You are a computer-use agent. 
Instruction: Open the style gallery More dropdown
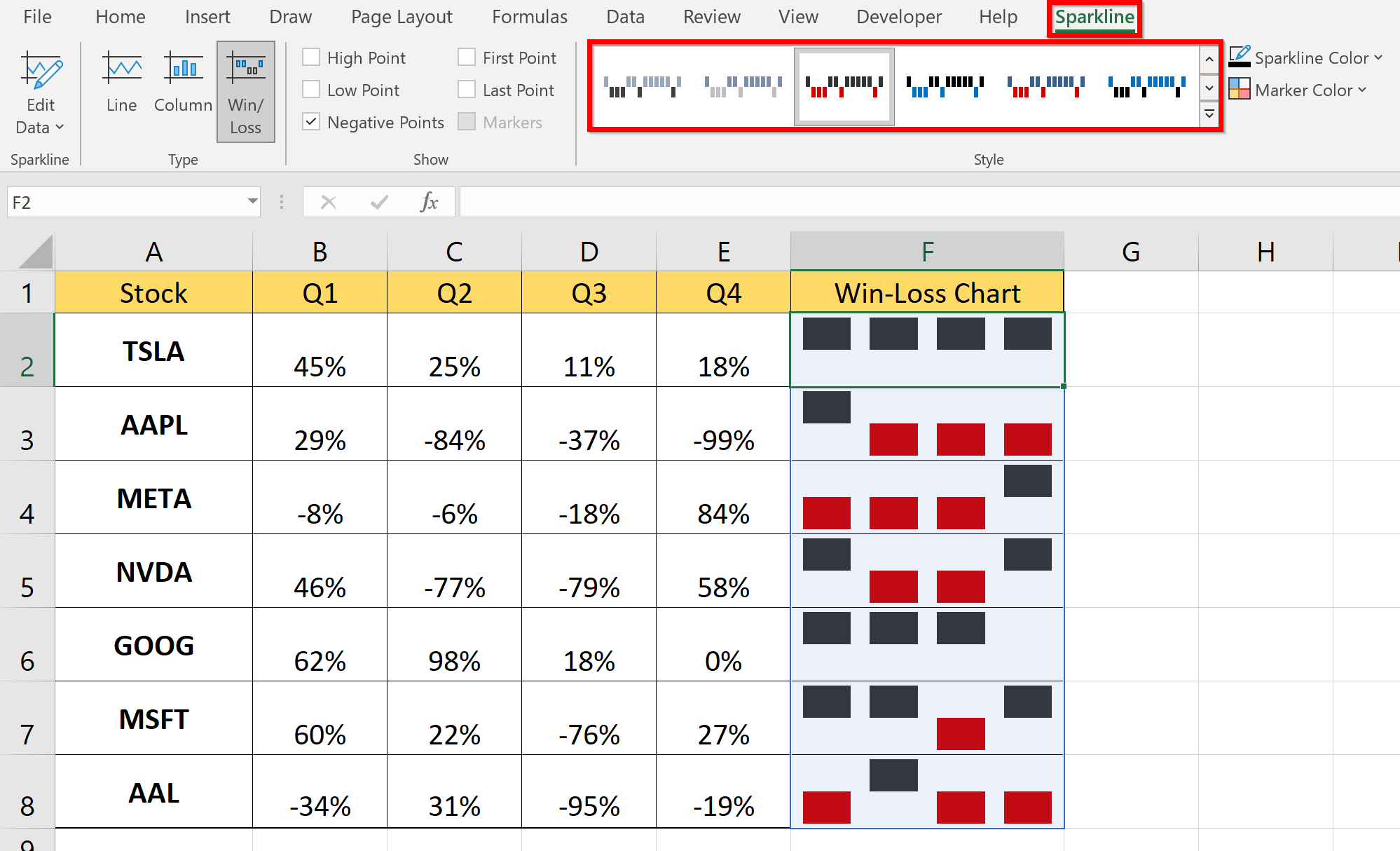click(1209, 114)
